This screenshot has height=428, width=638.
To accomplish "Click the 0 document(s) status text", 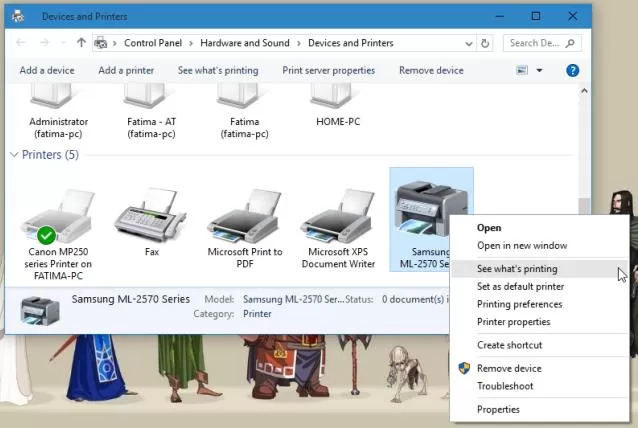I will (415, 299).
